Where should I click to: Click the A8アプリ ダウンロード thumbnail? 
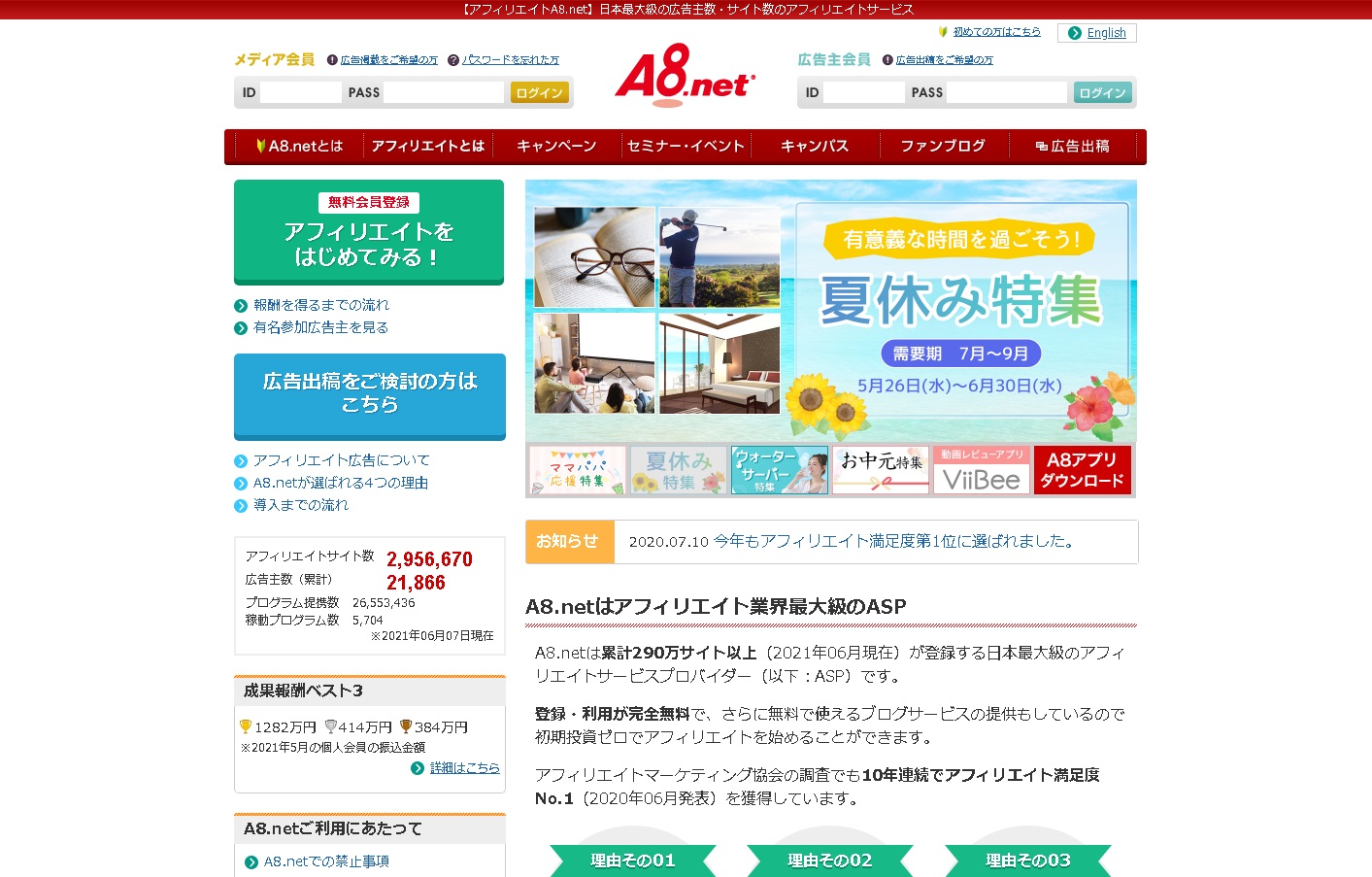[1083, 470]
